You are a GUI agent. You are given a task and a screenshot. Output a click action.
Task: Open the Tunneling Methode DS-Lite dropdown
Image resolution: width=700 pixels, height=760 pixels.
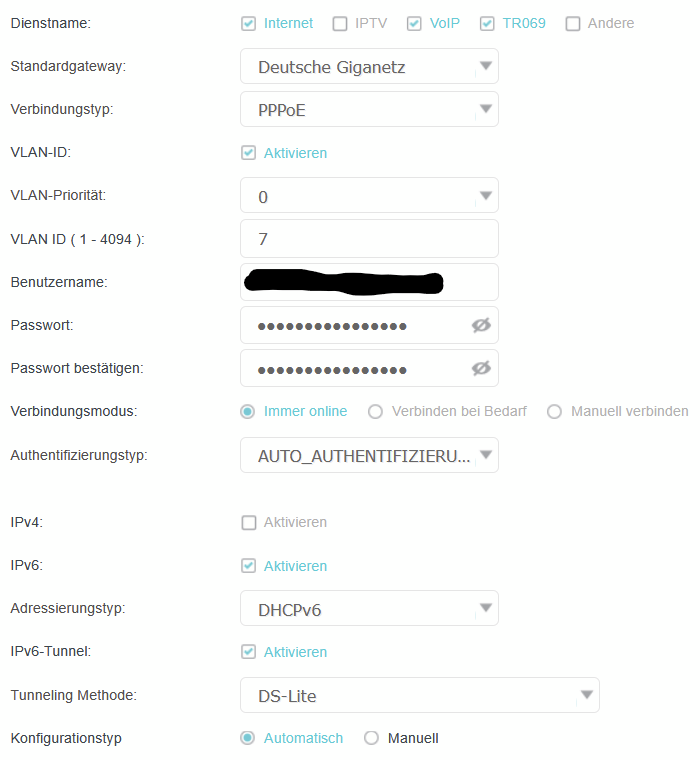click(420, 695)
